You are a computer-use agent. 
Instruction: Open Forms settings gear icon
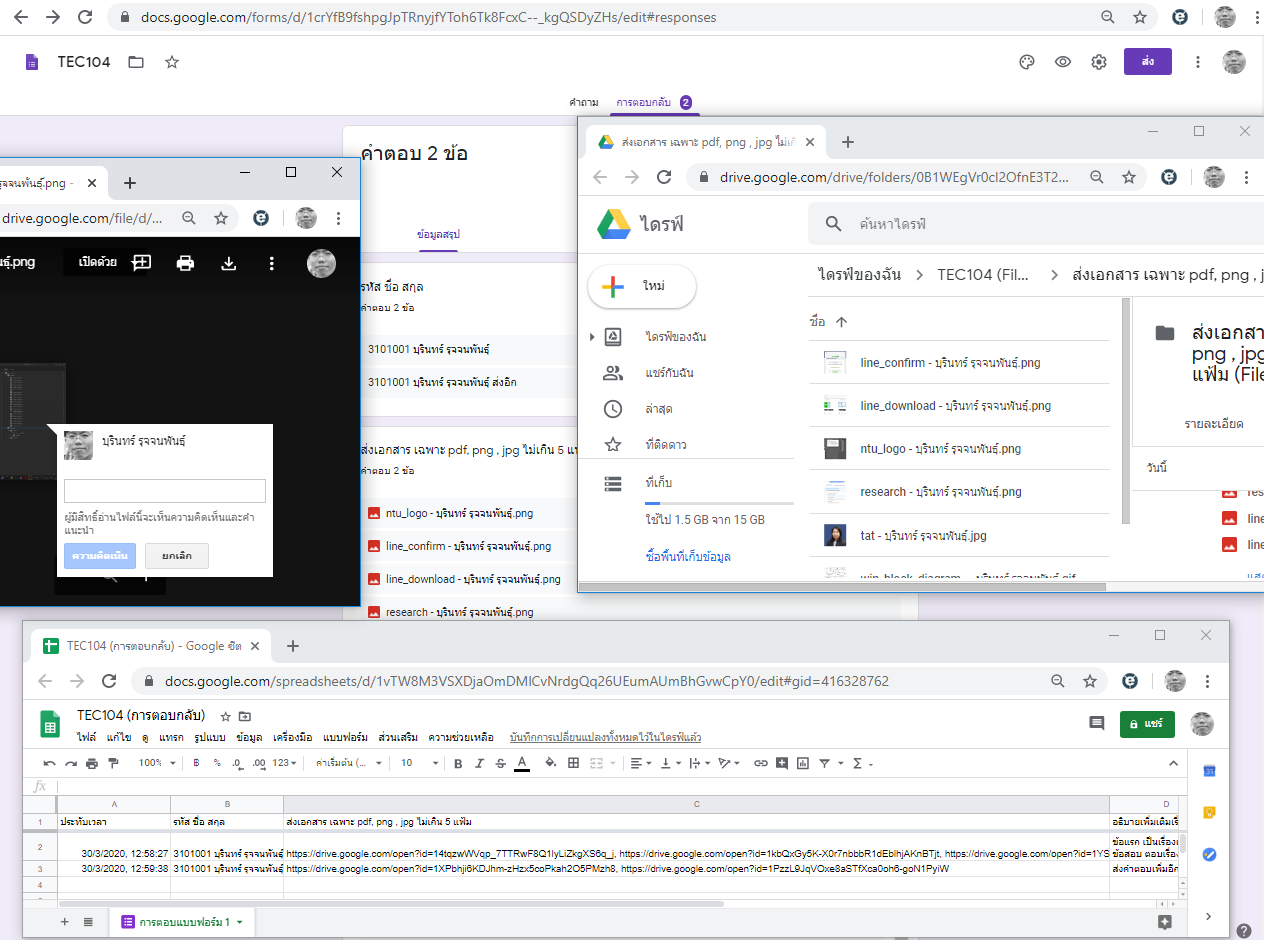tap(1099, 62)
